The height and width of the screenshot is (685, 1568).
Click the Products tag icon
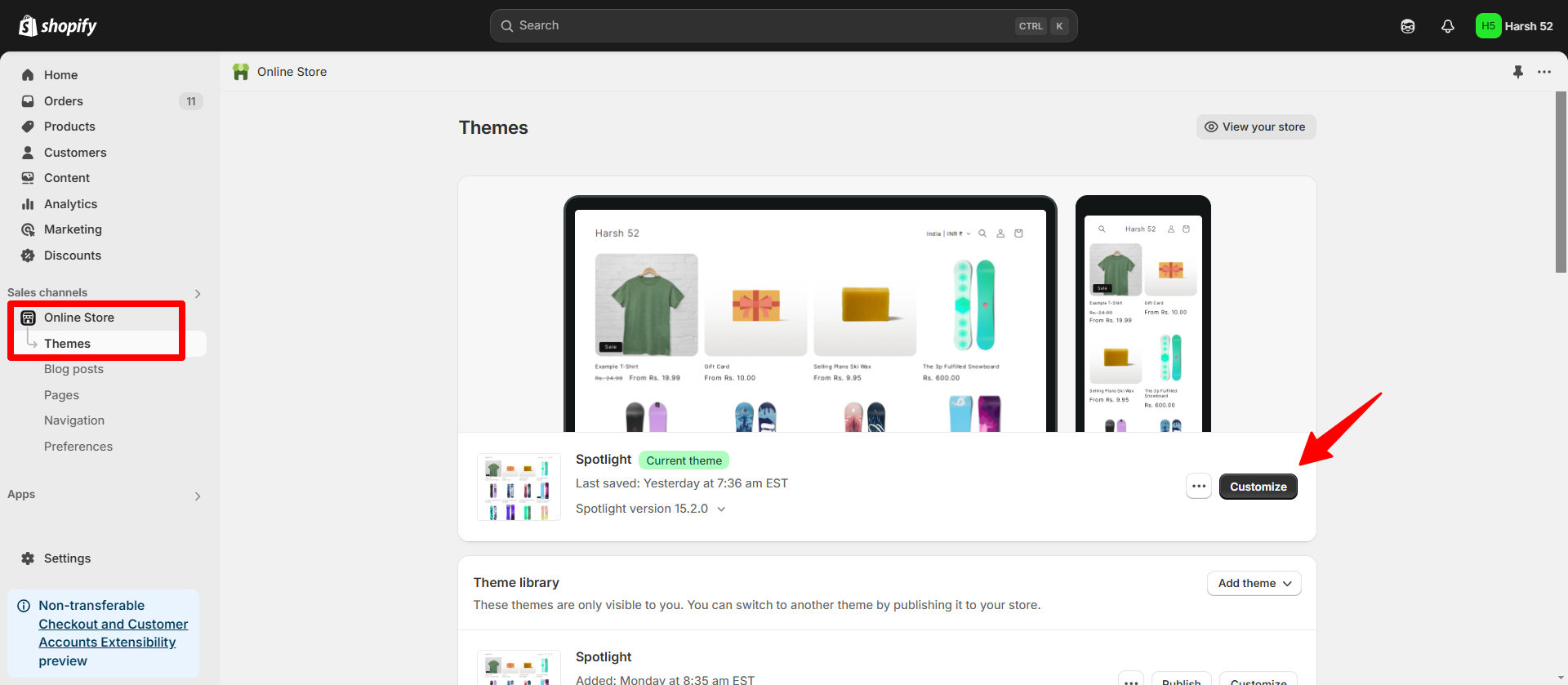pyautogui.click(x=28, y=127)
